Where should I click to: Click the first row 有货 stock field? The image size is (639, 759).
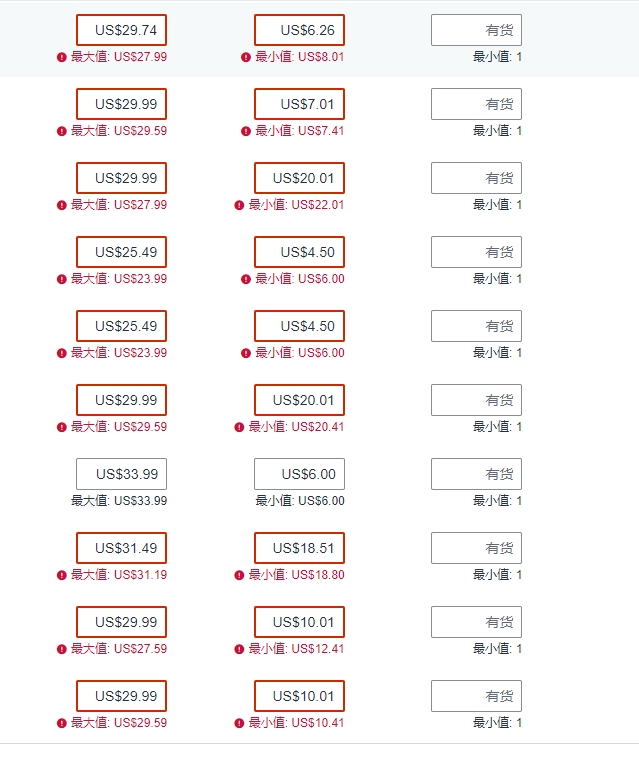[x=476, y=30]
